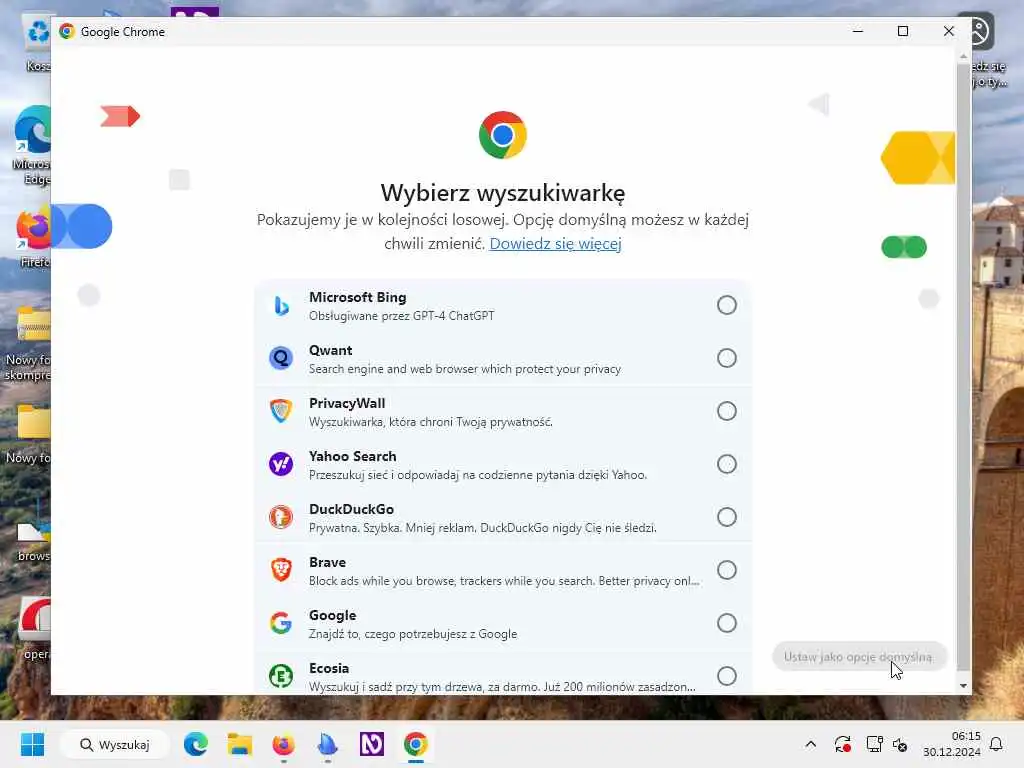Click the 'Yahoo Search' name text
This screenshot has height=768, width=1024.
pyautogui.click(x=353, y=456)
